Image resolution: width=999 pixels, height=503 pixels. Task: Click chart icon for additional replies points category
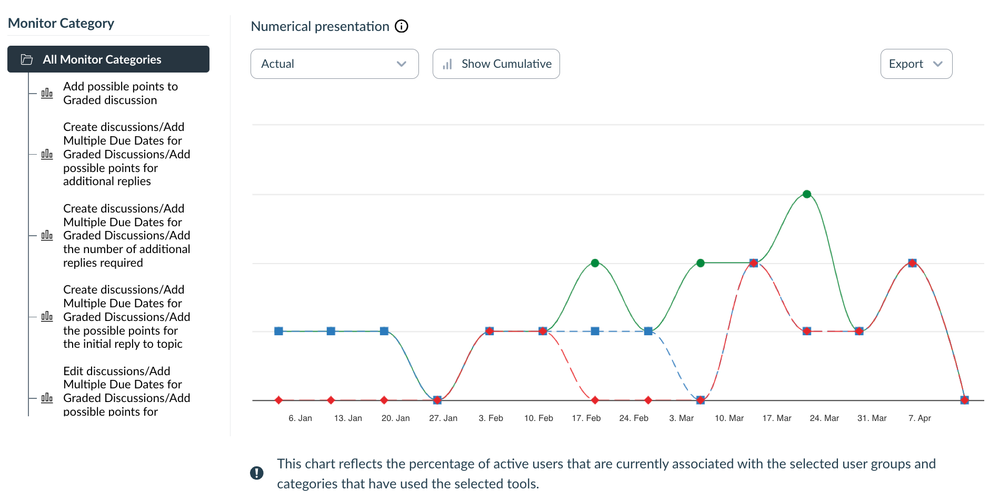46,155
